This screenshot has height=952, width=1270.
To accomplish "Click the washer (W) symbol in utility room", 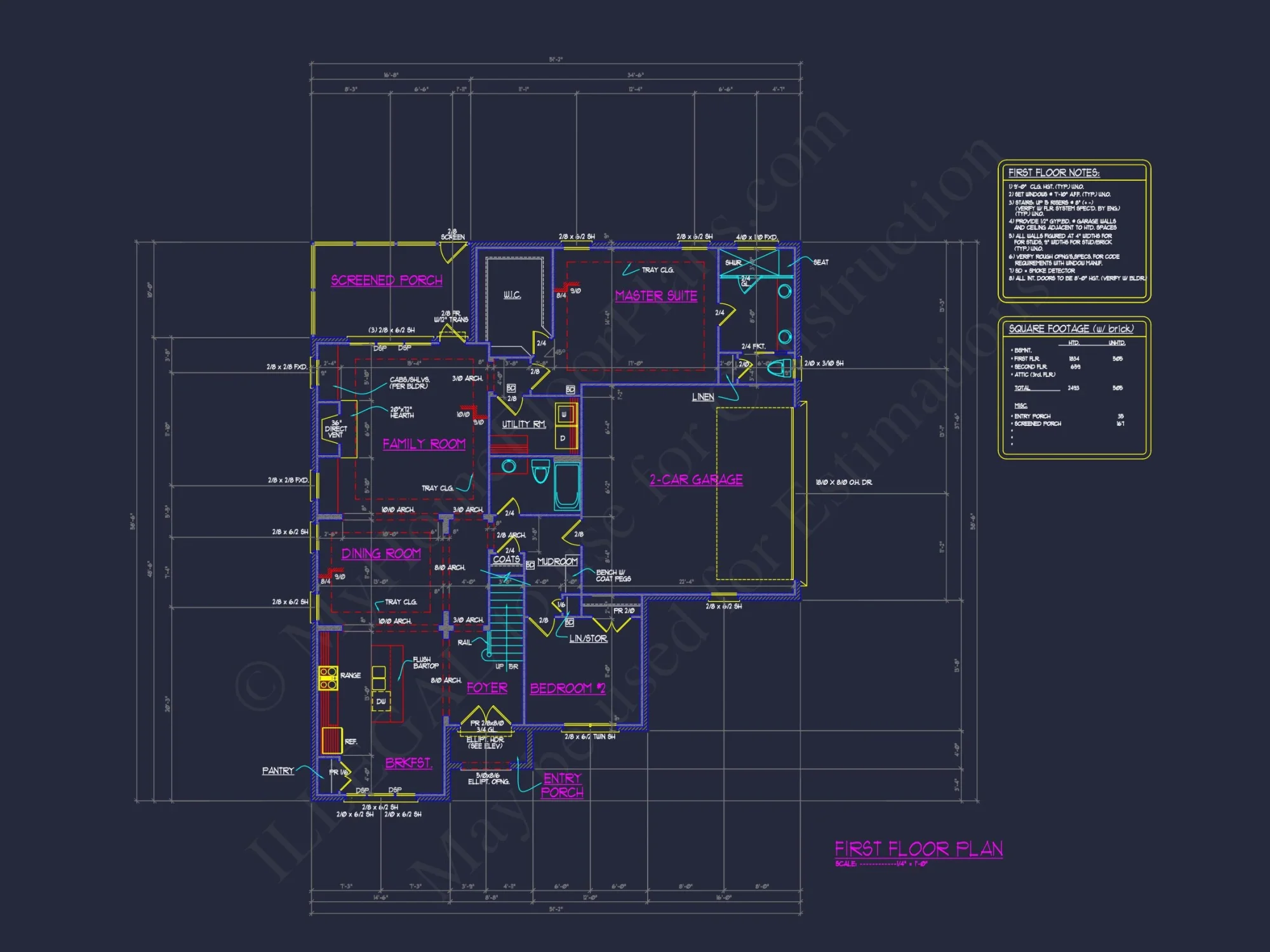I will [564, 415].
